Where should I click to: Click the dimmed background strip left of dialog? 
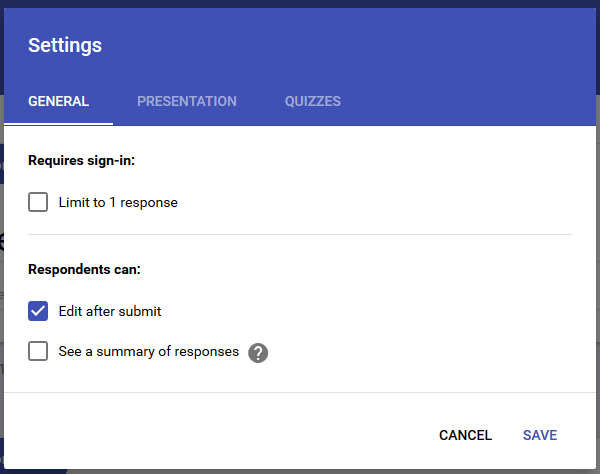coord(2,268)
